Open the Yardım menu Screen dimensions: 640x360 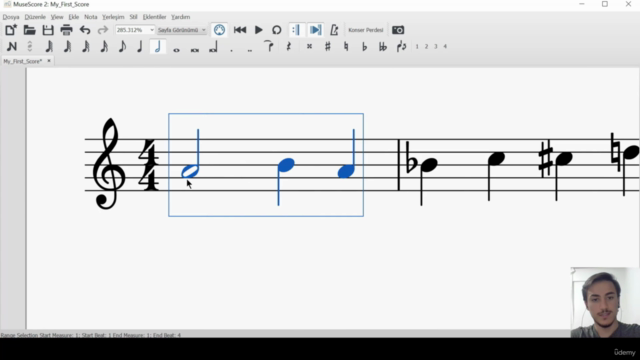click(x=180, y=17)
